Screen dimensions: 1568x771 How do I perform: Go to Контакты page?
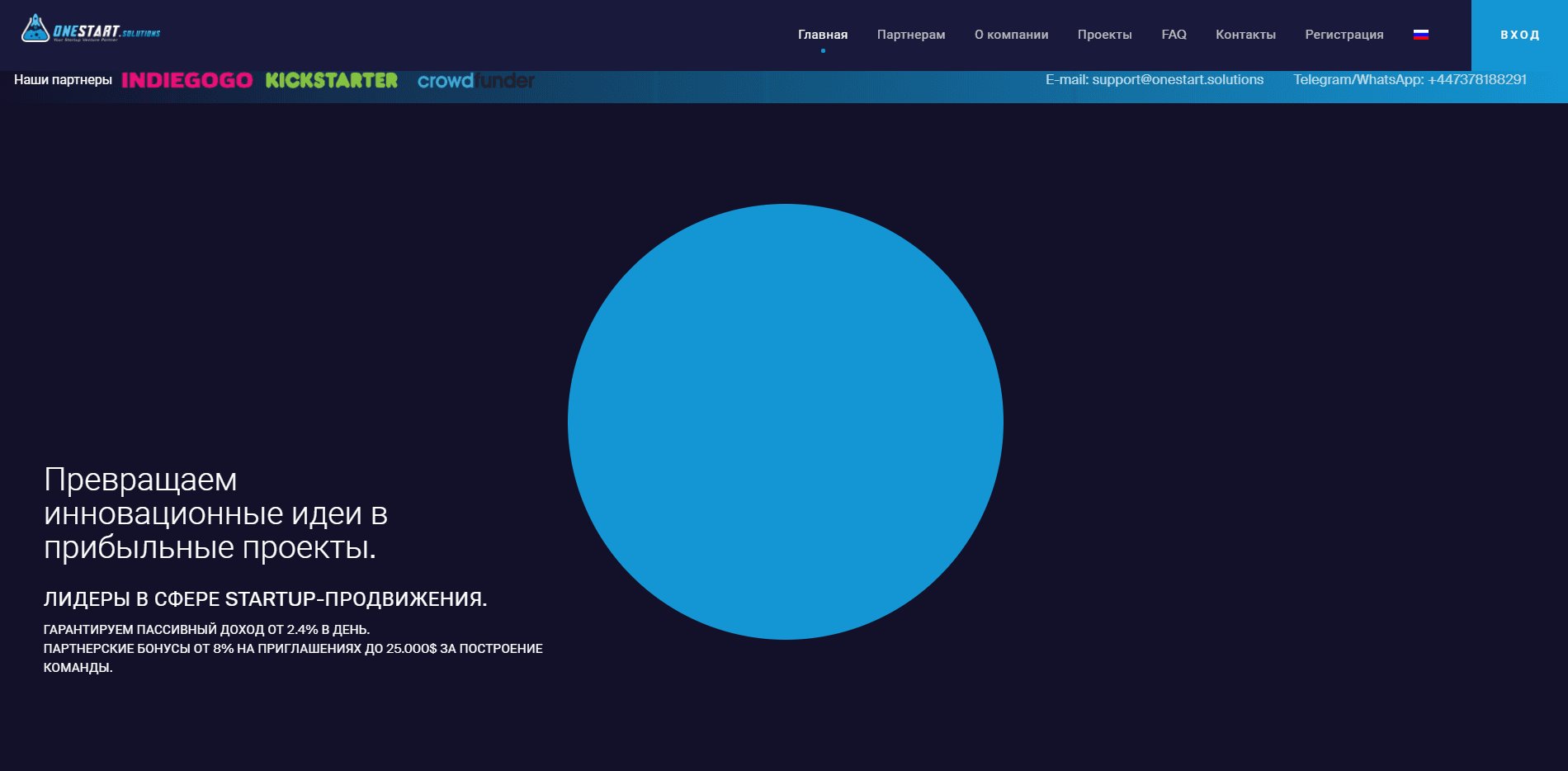(x=1245, y=35)
